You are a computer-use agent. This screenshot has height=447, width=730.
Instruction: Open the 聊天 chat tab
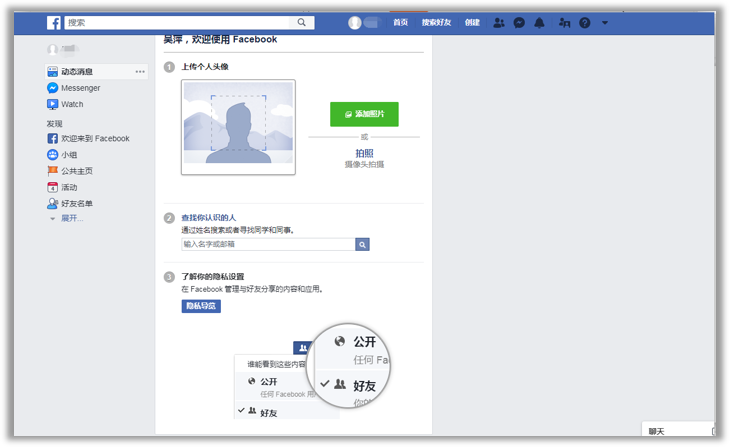coord(678,431)
